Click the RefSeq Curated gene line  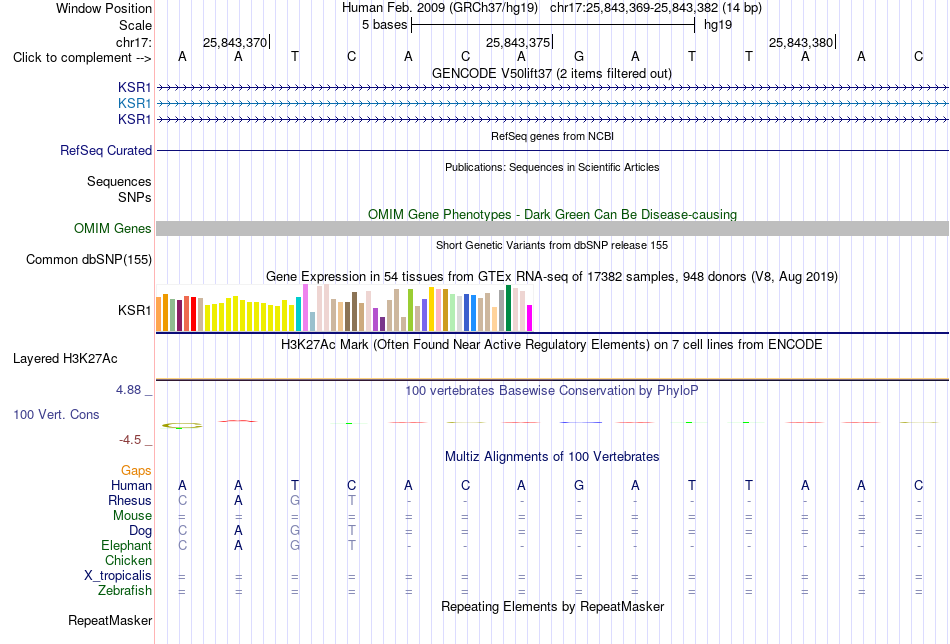click(x=552, y=150)
